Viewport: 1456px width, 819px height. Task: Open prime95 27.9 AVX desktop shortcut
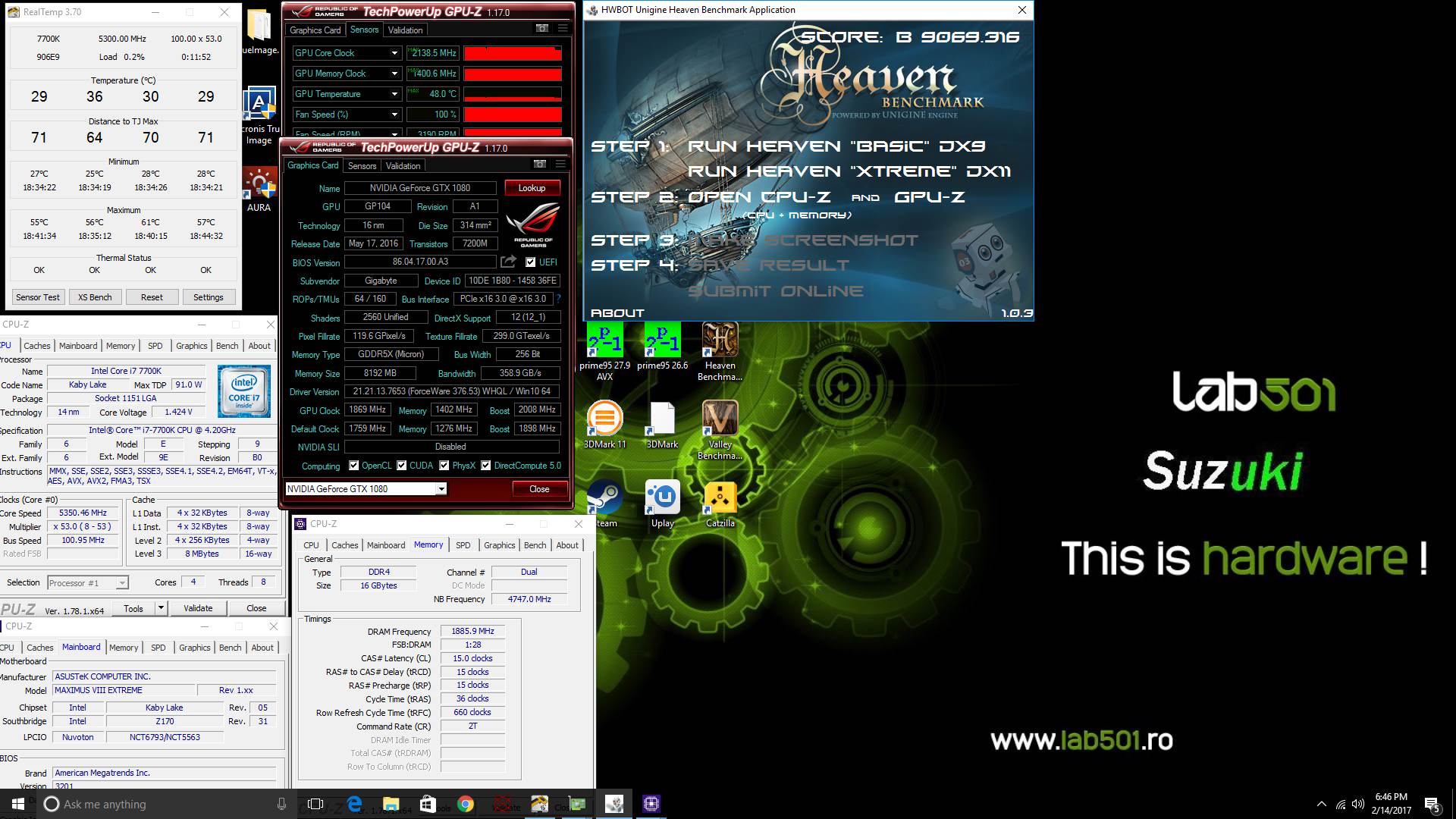604,351
